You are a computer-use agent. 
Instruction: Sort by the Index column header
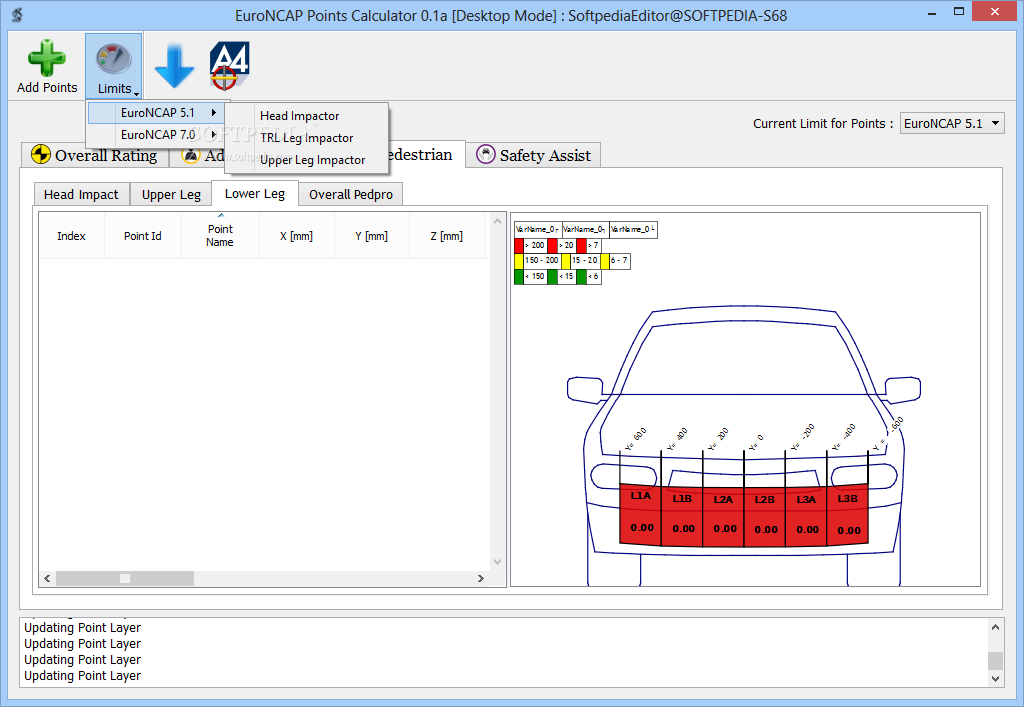pos(71,236)
